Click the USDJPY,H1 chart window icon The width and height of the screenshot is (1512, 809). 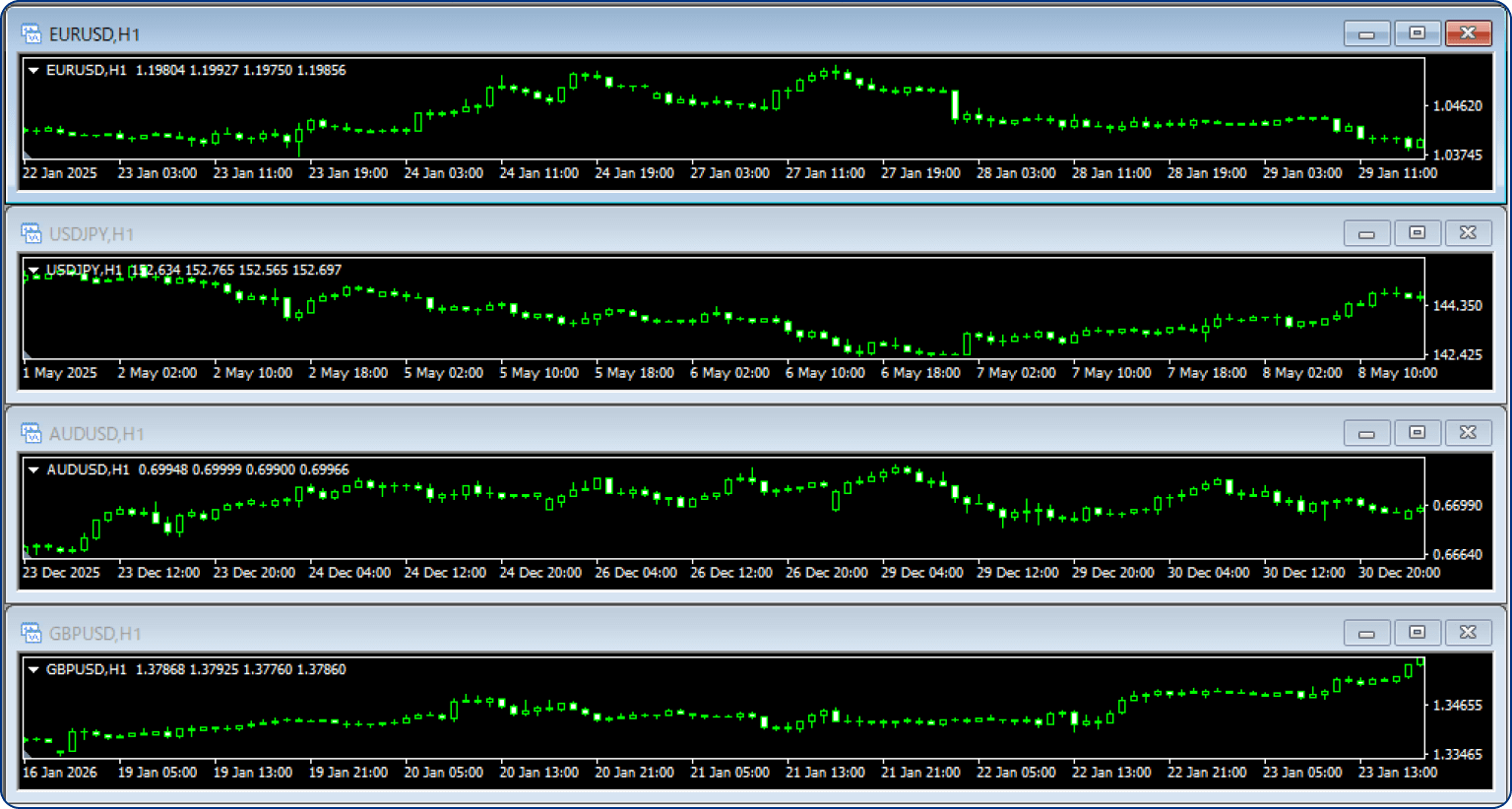click(31, 234)
